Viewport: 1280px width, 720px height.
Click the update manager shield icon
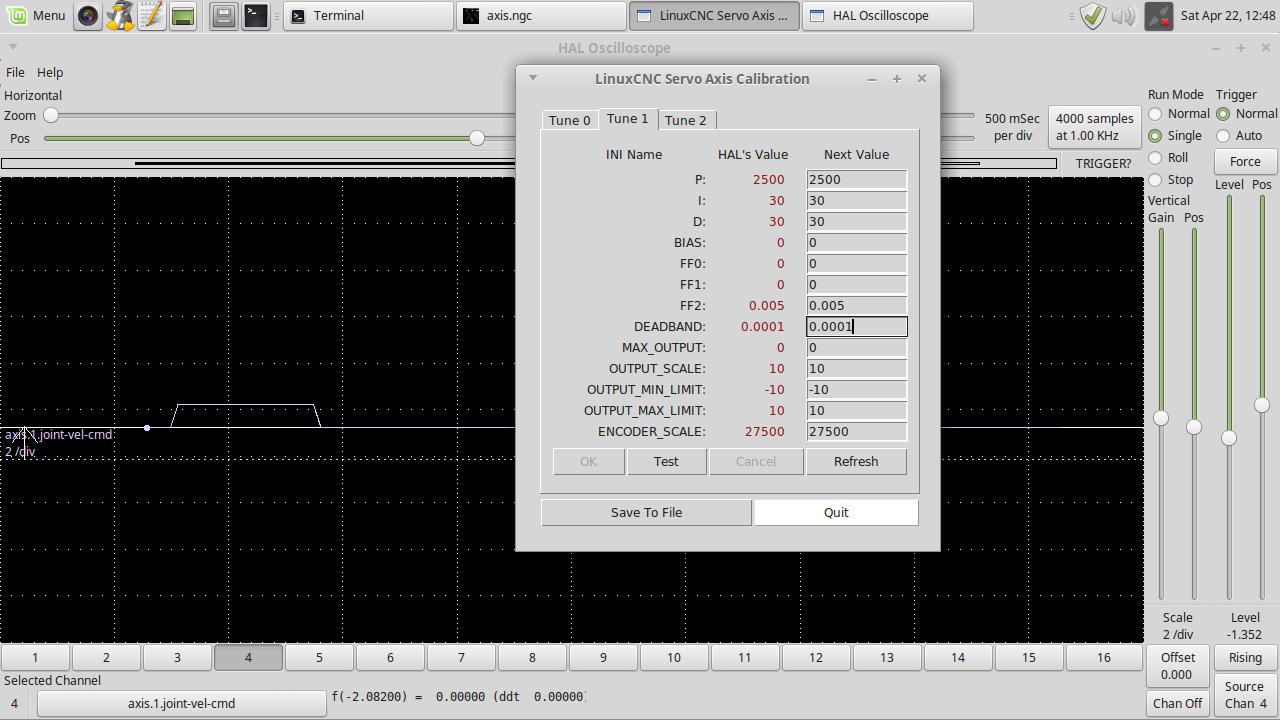click(1093, 15)
